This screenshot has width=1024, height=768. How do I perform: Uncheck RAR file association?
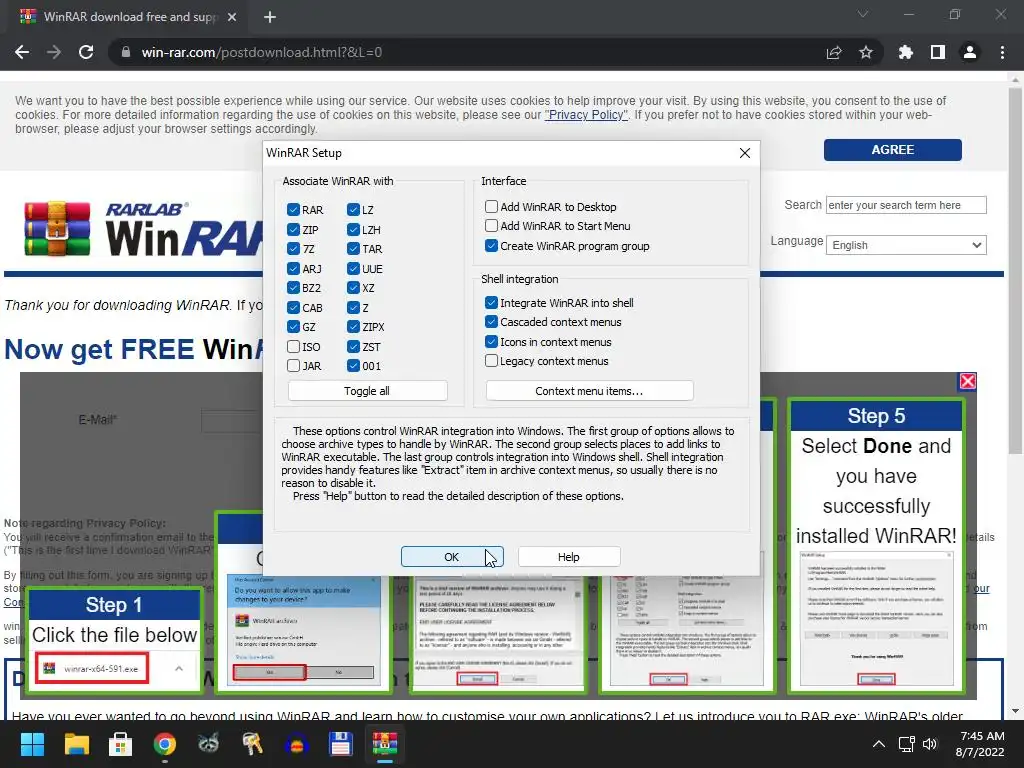tap(293, 210)
